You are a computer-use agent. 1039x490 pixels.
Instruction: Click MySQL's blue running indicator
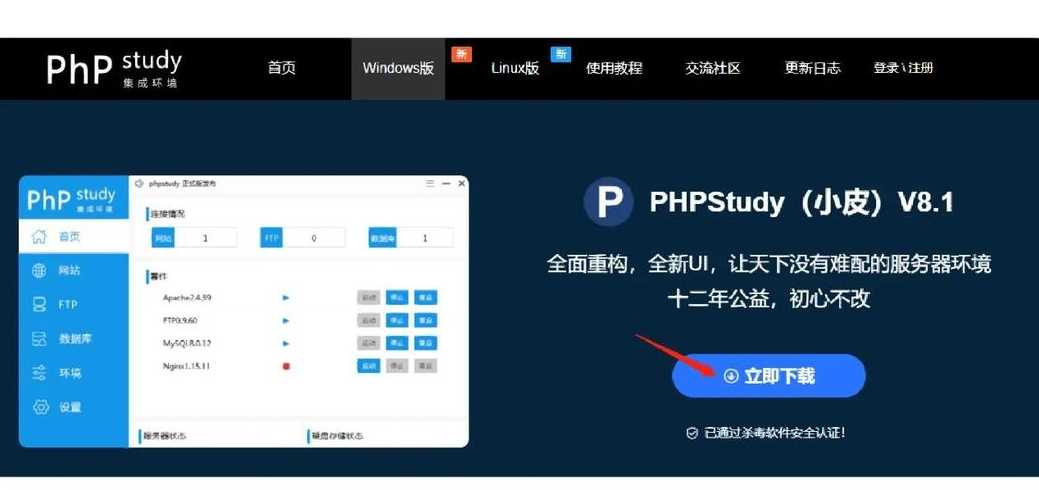pyautogui.click(x=286, y=343)
